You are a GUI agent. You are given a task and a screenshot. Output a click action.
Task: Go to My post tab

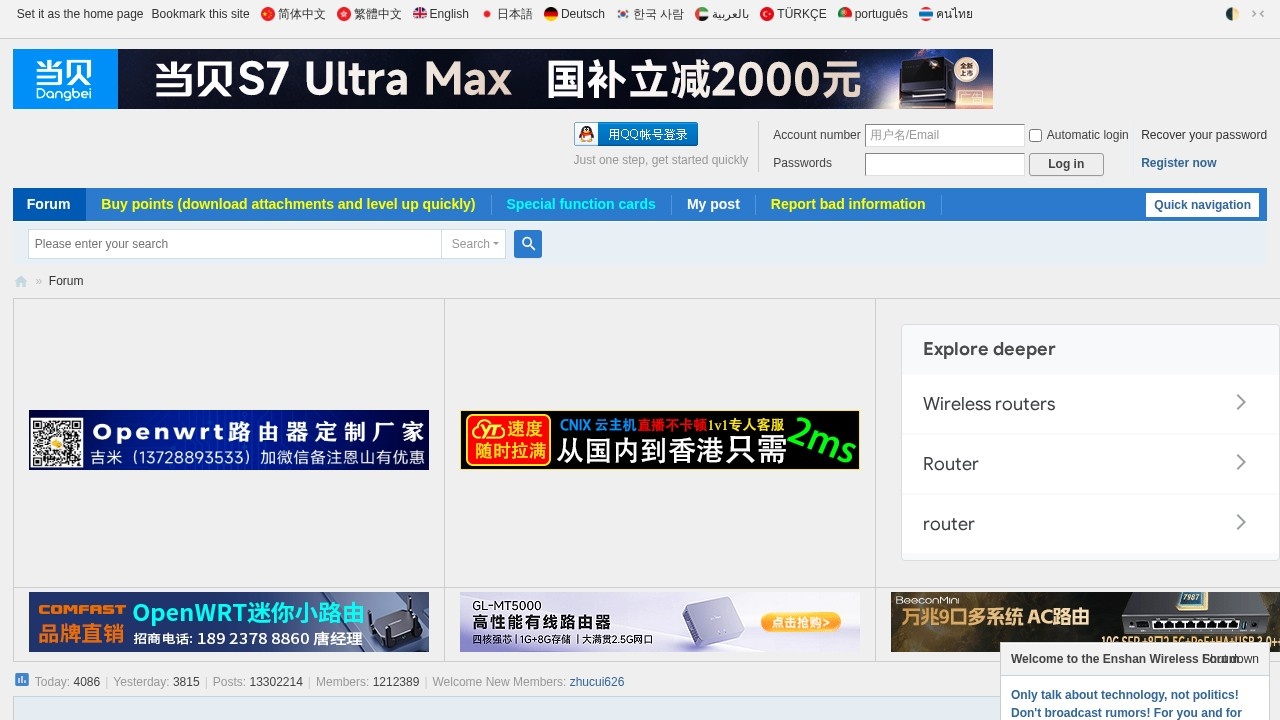713,204
